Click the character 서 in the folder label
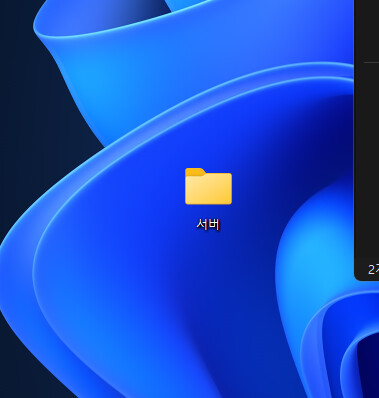The image size is (379, 398). pos(202,224)
